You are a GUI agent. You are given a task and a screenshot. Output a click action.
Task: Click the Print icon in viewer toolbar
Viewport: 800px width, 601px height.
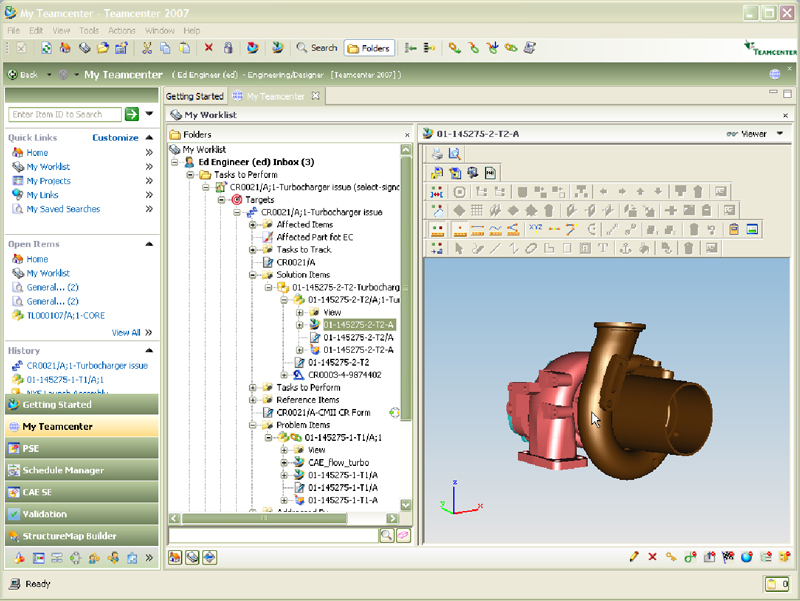click(x=437, y=154)
